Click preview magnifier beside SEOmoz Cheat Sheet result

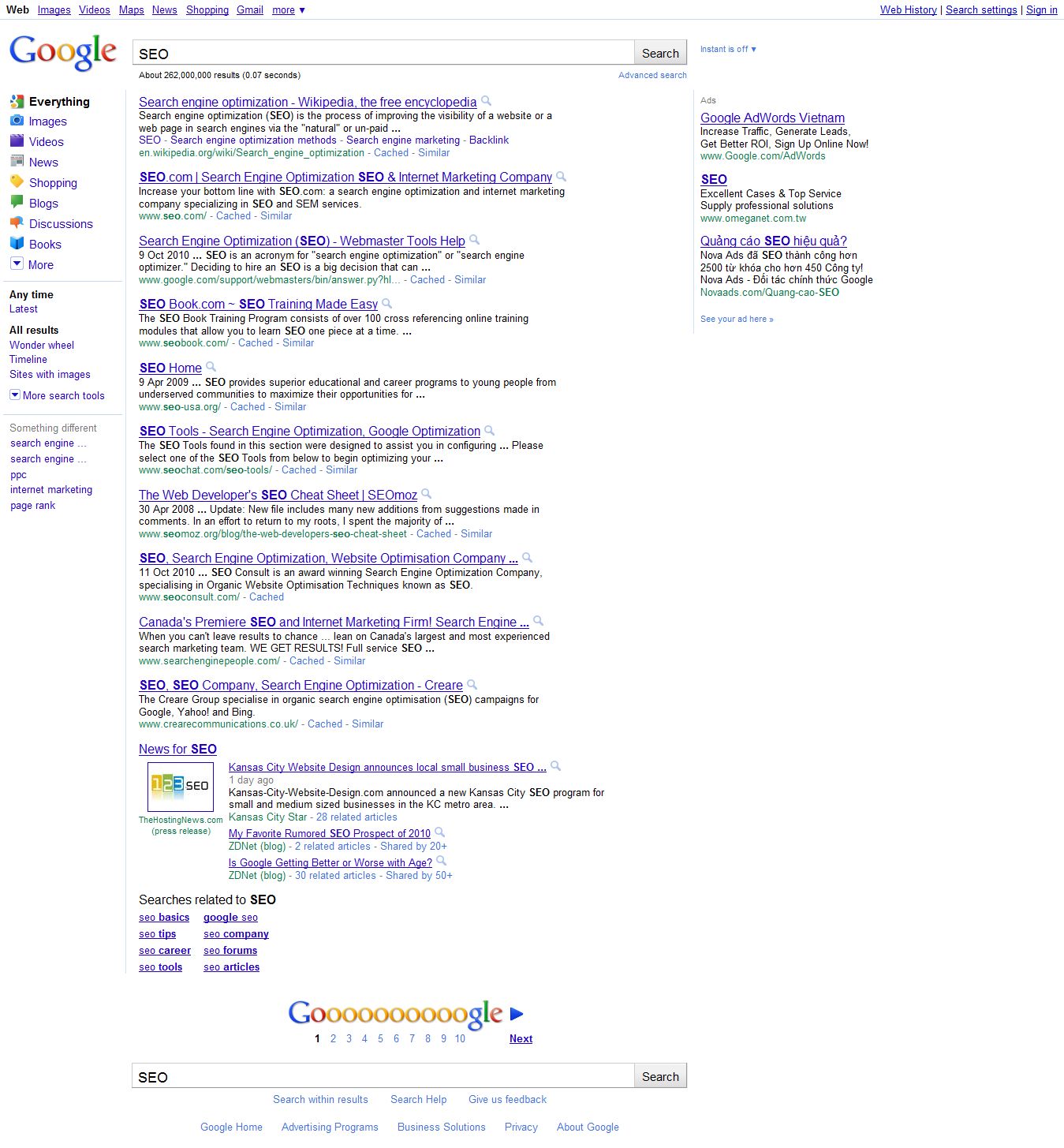pos(427,494)
